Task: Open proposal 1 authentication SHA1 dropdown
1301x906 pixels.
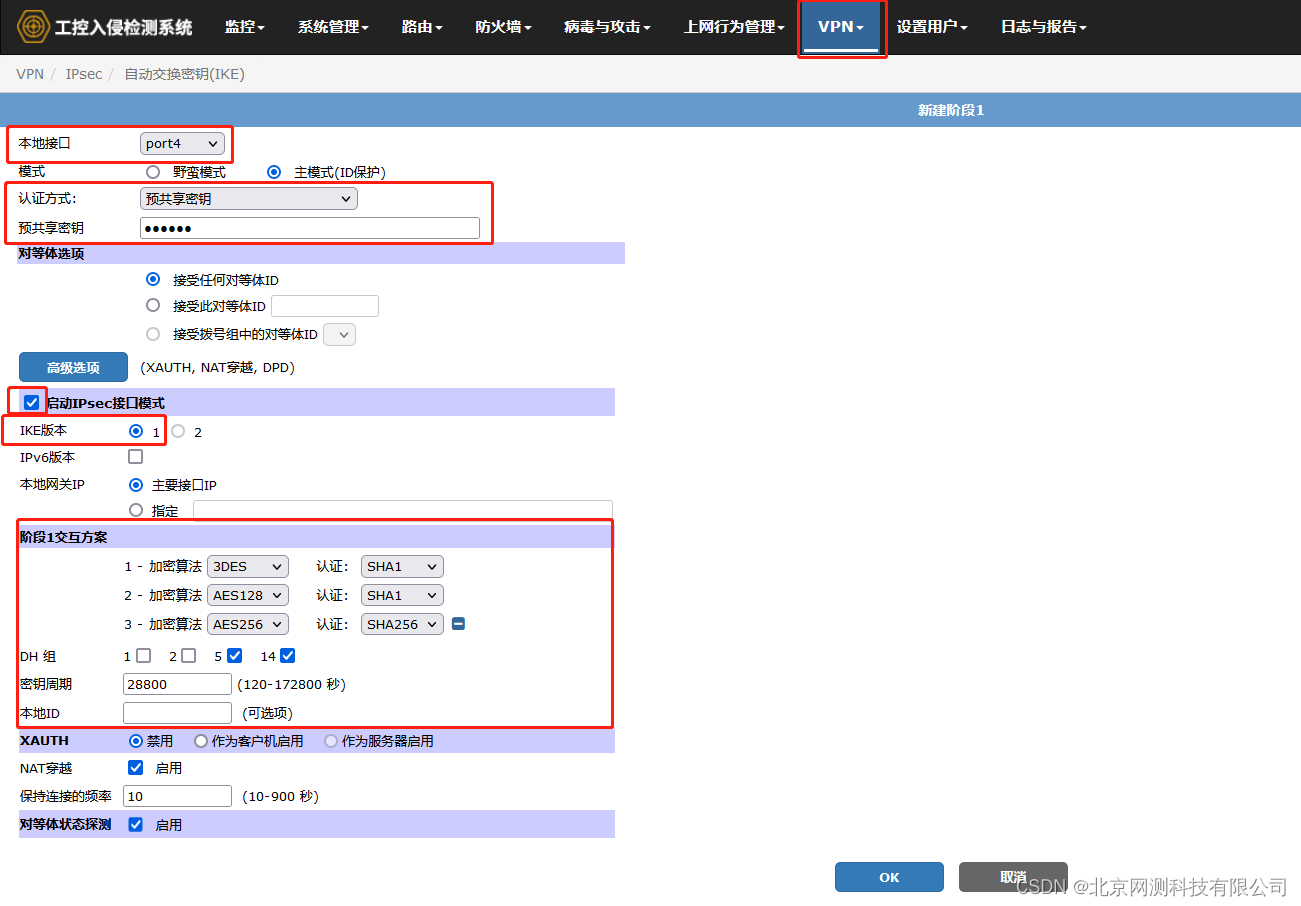Action: tap(402, 566)
